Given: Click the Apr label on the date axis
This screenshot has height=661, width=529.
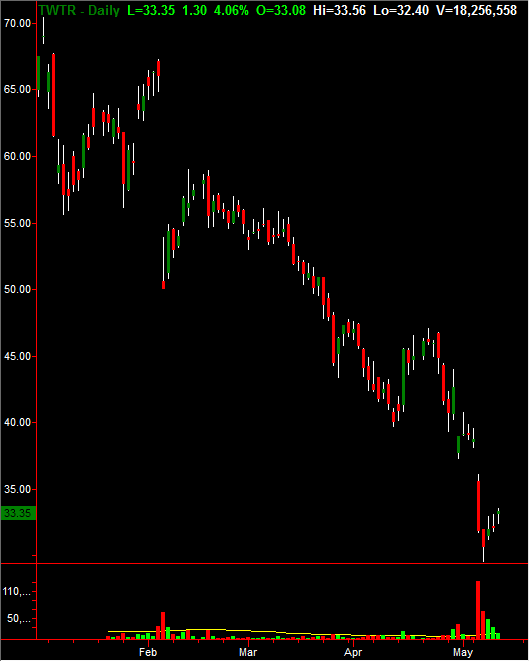Looking at the screenshot, I should pos(353,652).
